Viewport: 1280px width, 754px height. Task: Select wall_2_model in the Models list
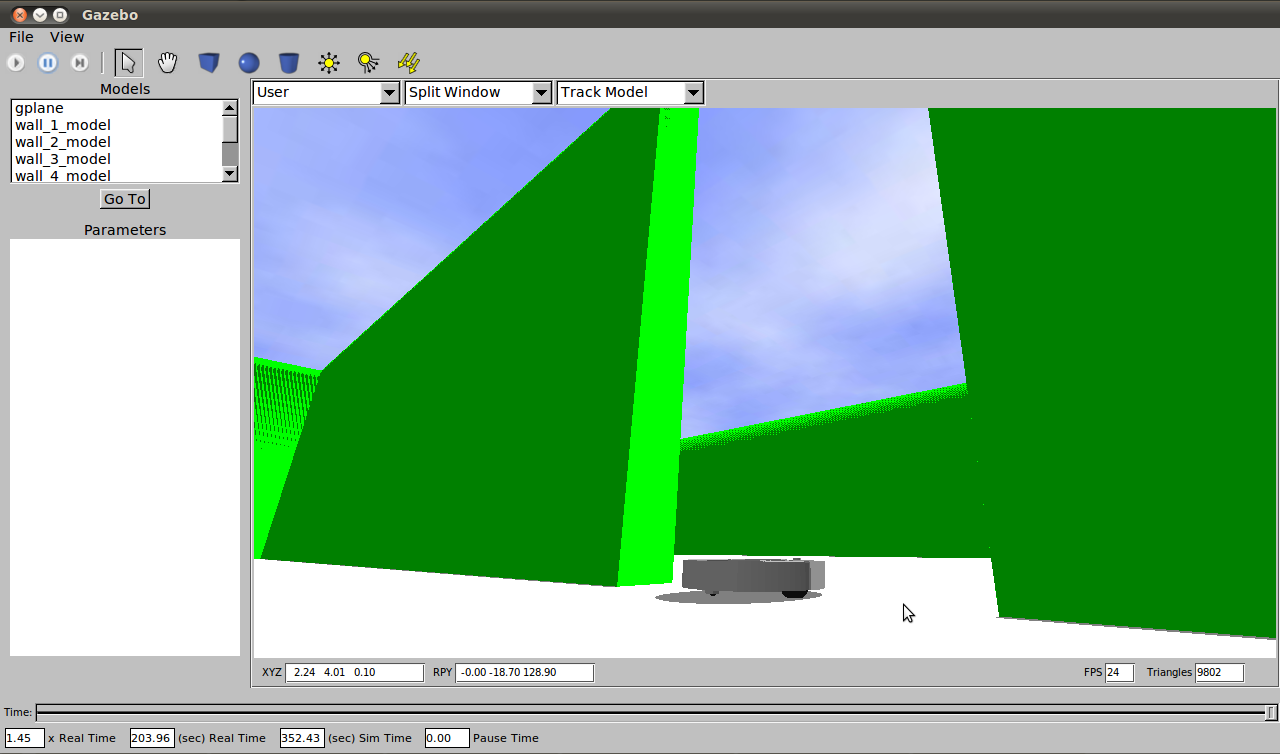point(62,141)
